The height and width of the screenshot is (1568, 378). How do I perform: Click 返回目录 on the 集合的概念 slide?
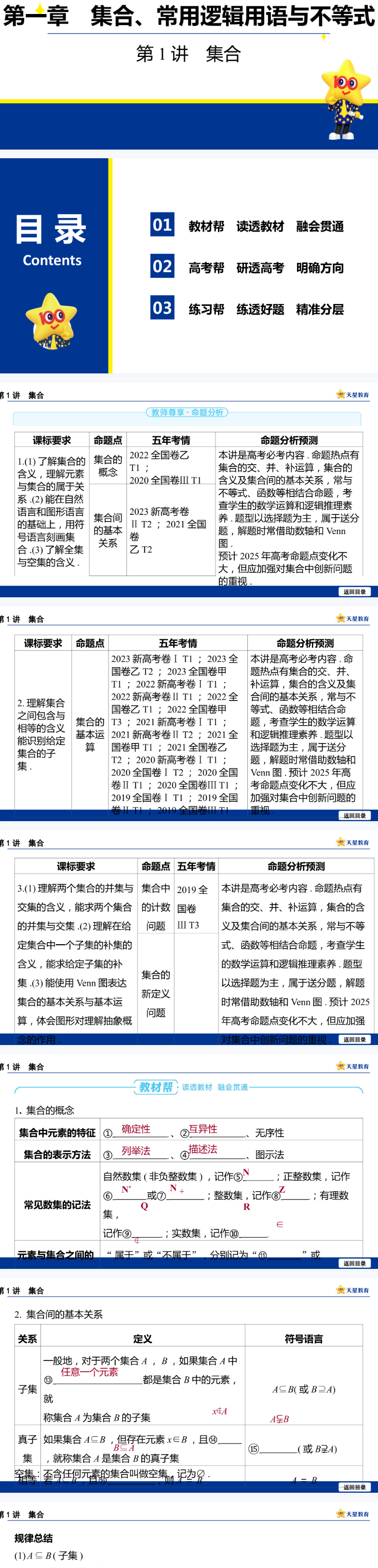tap(355, 1264)
